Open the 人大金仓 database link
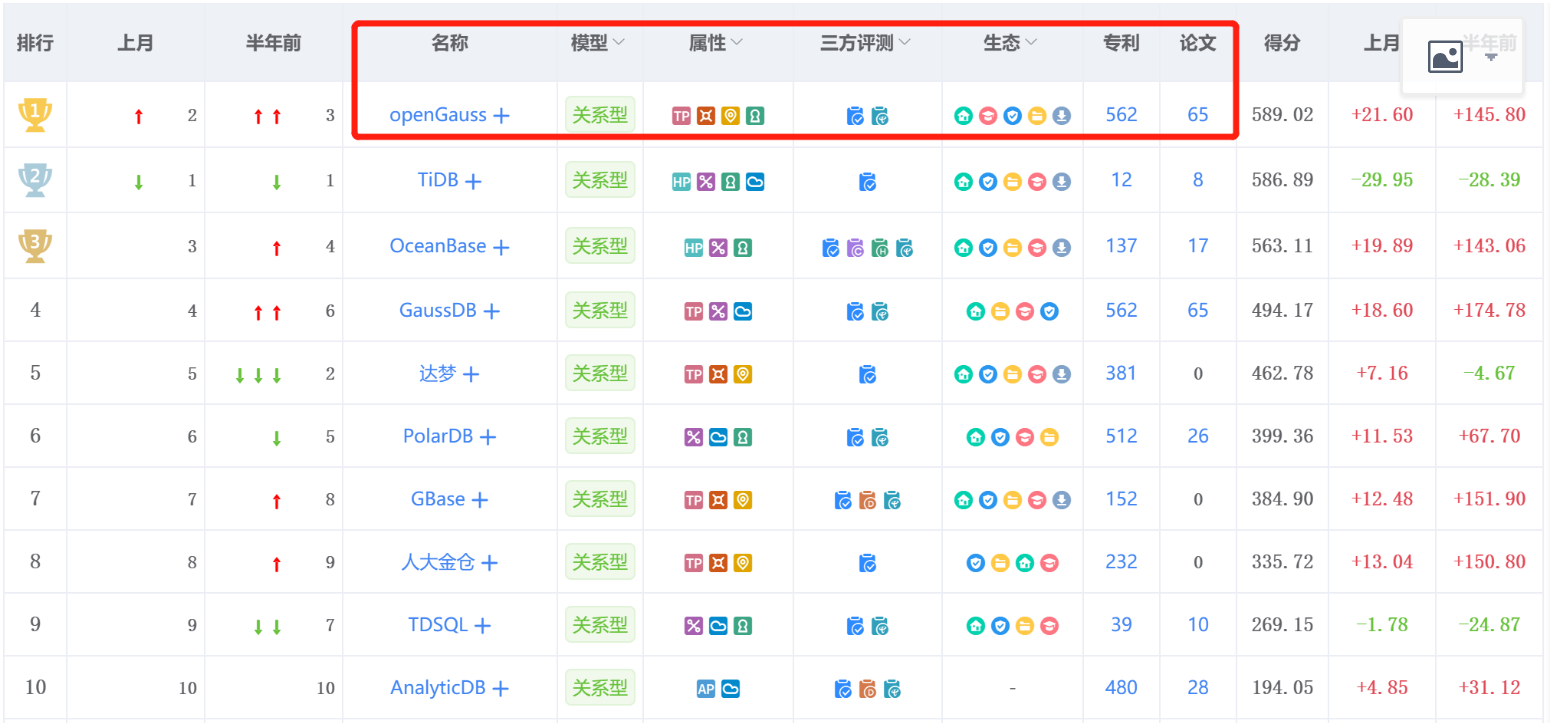The width and height of the screenshot is (1551, 723). tap(438, 562)
